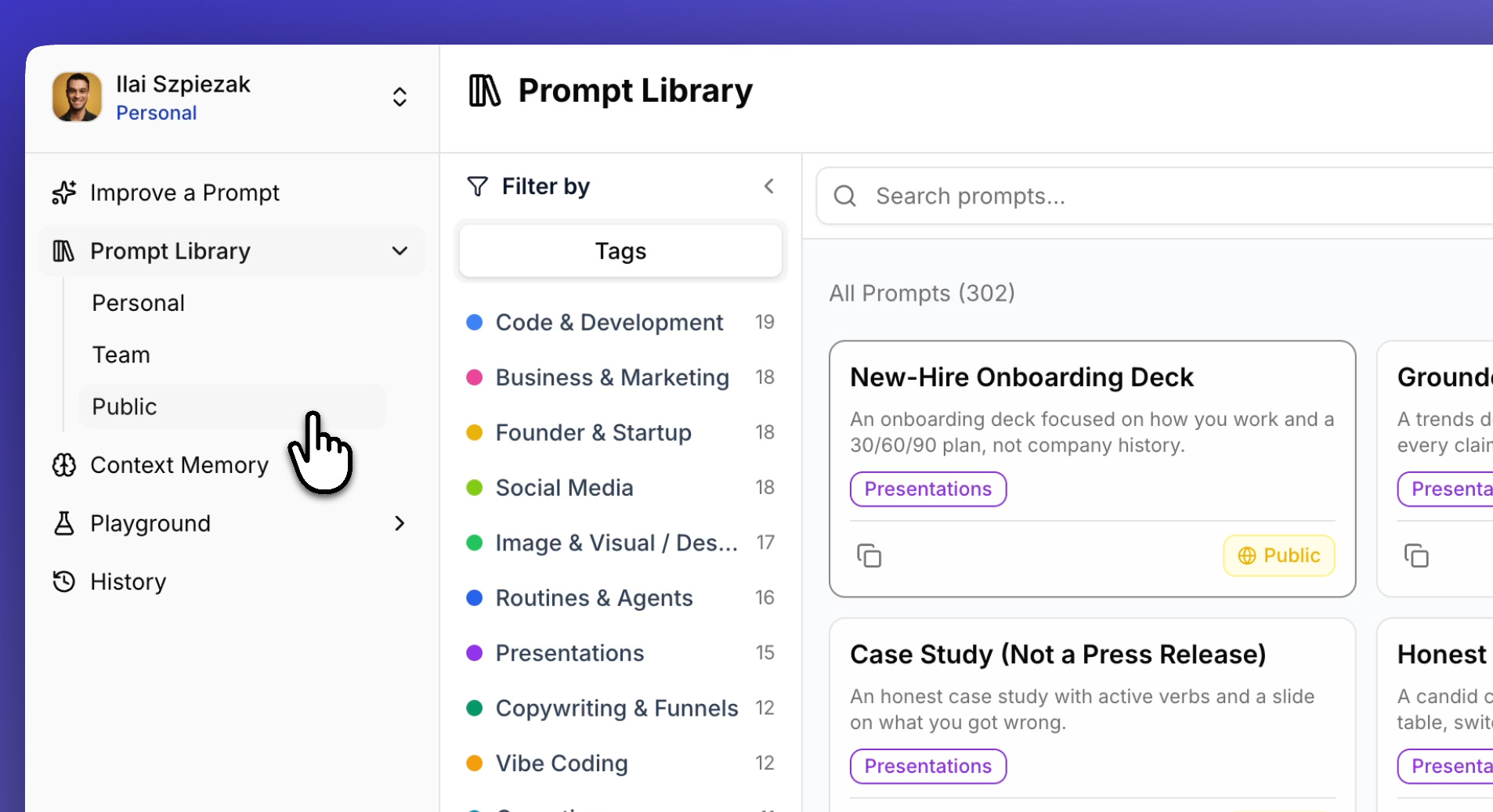Filter by Founder & Startup tag
Screen dimensions: 1493x812
(620, 433)
